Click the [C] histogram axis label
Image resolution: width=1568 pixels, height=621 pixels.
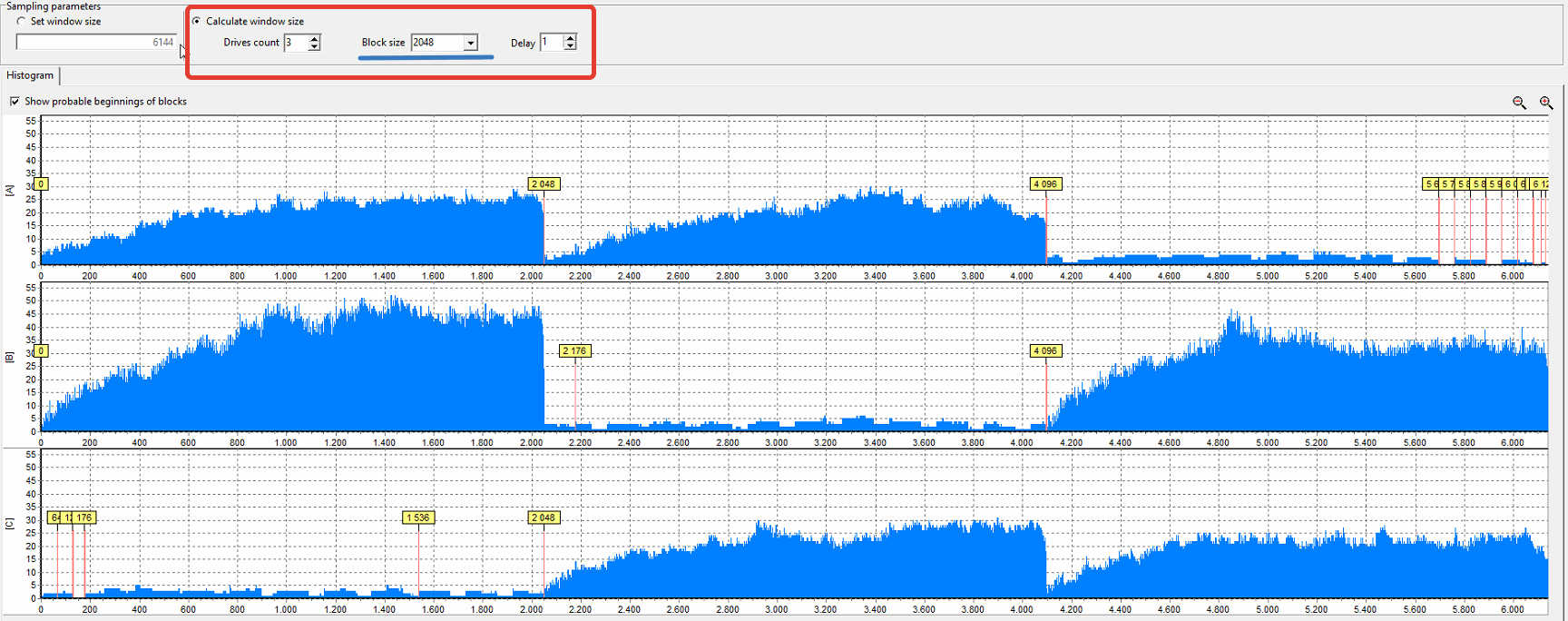(x=10, y=525)
